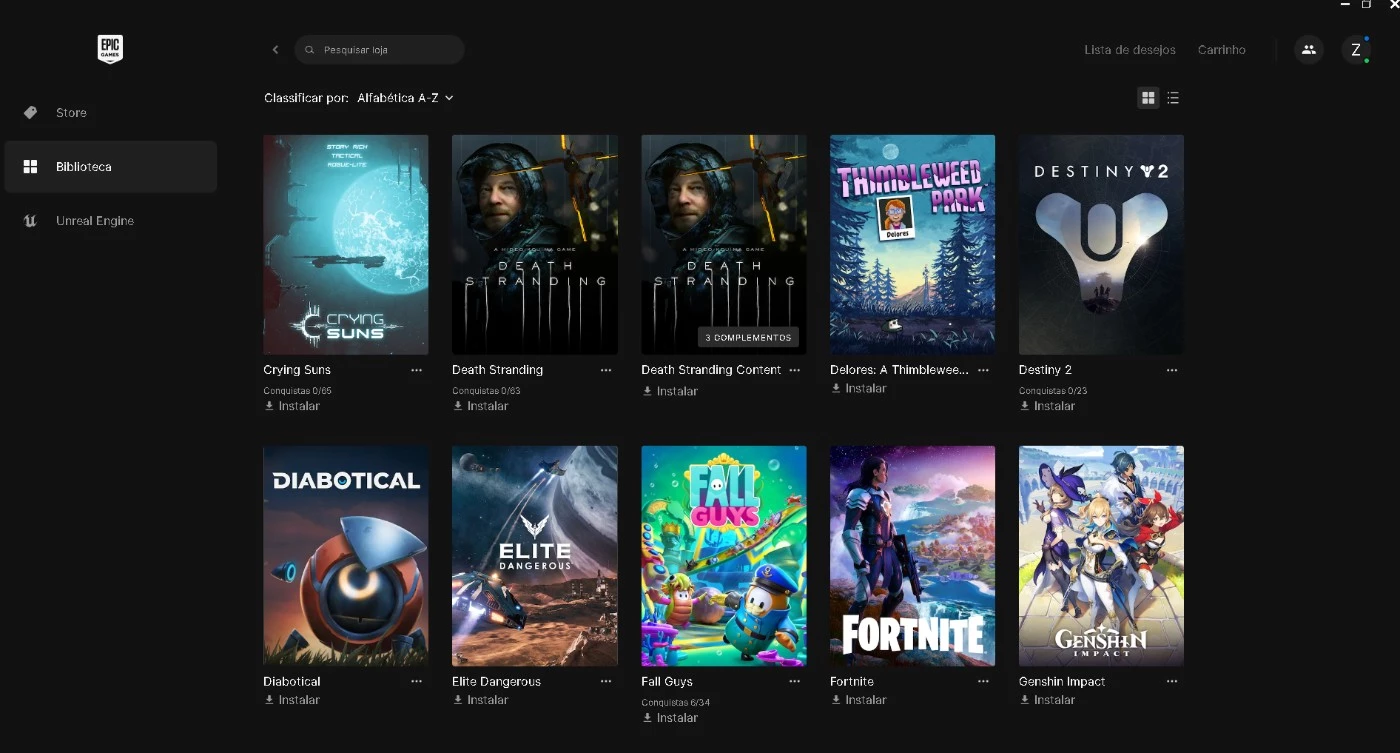Viewport: 1400px width, 753px height.
Task: Select Unreal Engine in the sidebar
Action: tap(110, 221)
